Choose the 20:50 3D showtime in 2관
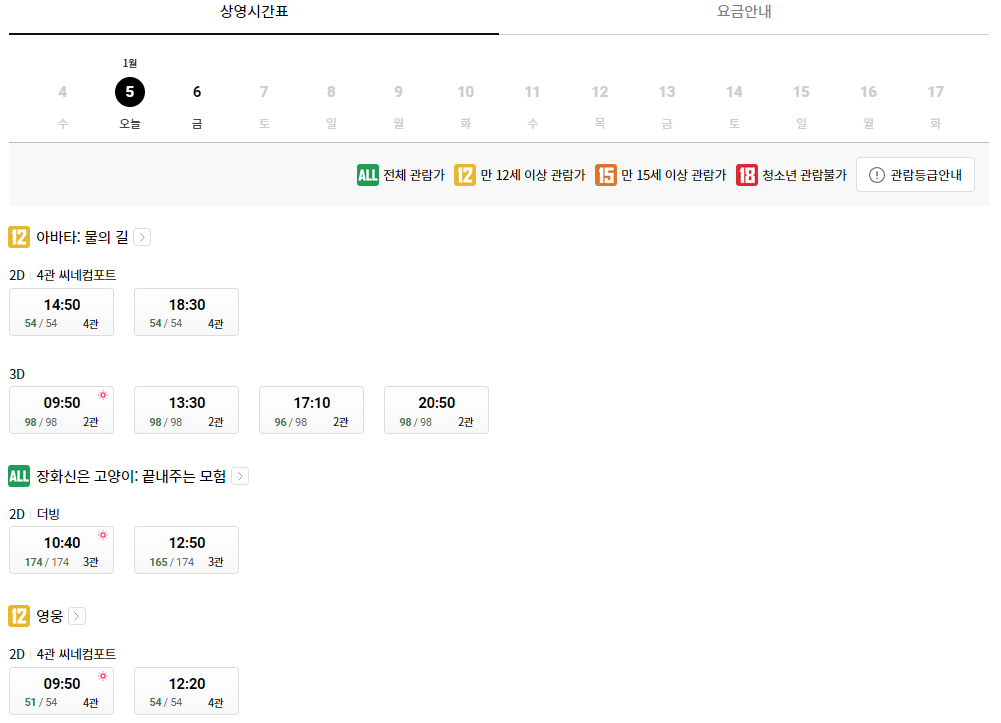 click(436, 410)
